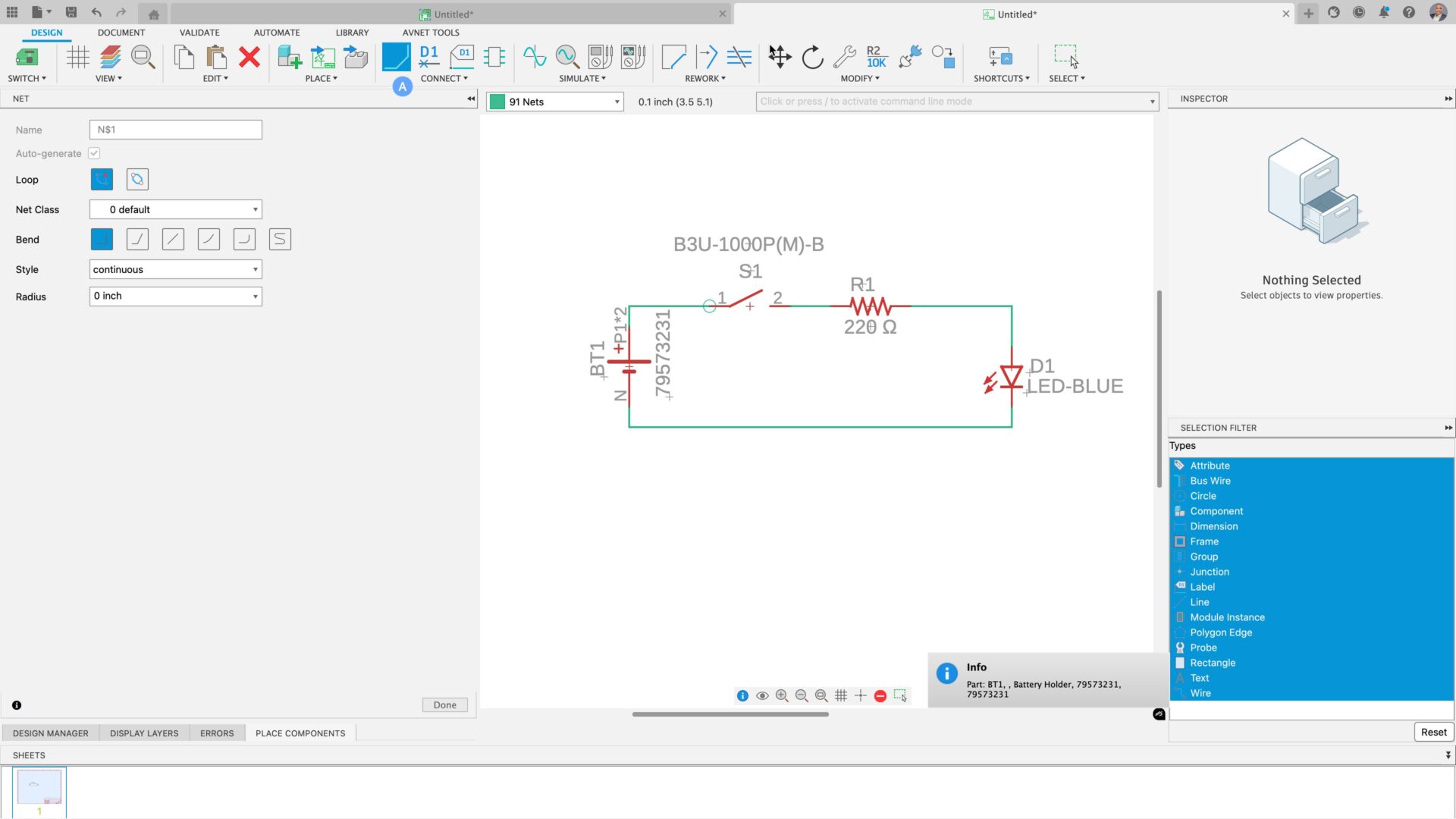Open the 91 Nets layer dropdown
The height and width of the screenshot is (819, 1456).
pos(554,102)
